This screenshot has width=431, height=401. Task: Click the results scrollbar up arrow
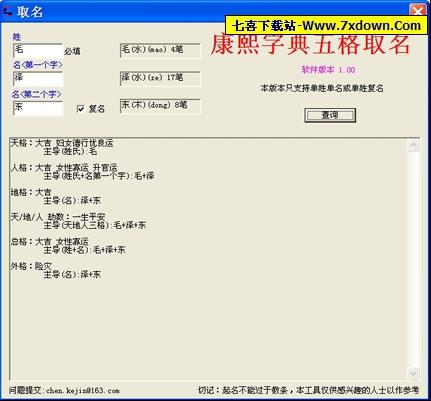pyautogui.click(x=413, y=145)
